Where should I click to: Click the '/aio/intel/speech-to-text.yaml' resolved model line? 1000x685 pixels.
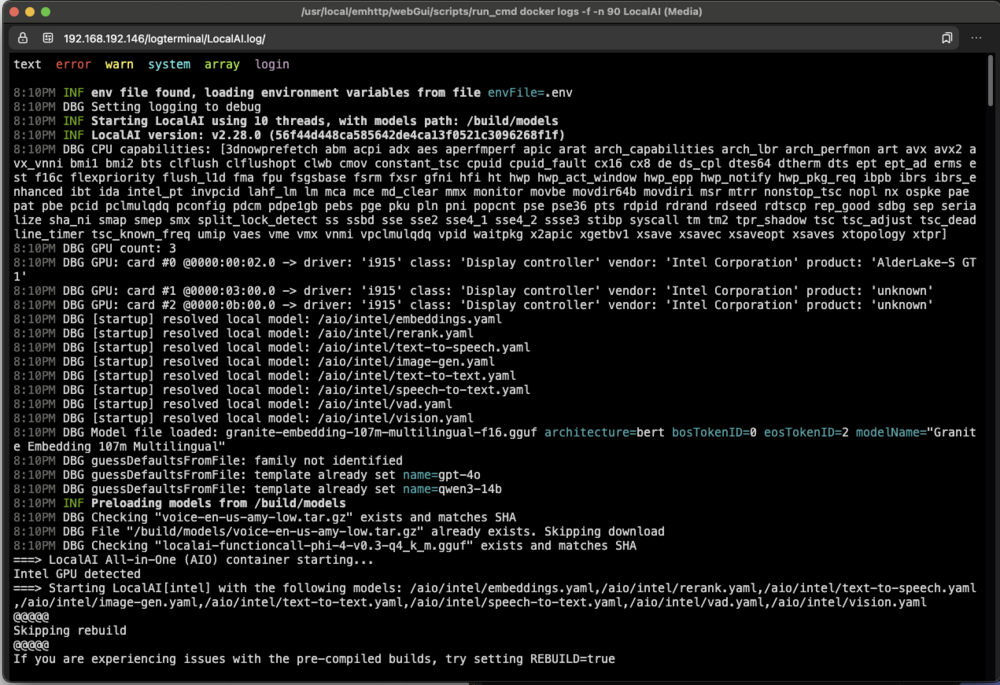[272, 390]
